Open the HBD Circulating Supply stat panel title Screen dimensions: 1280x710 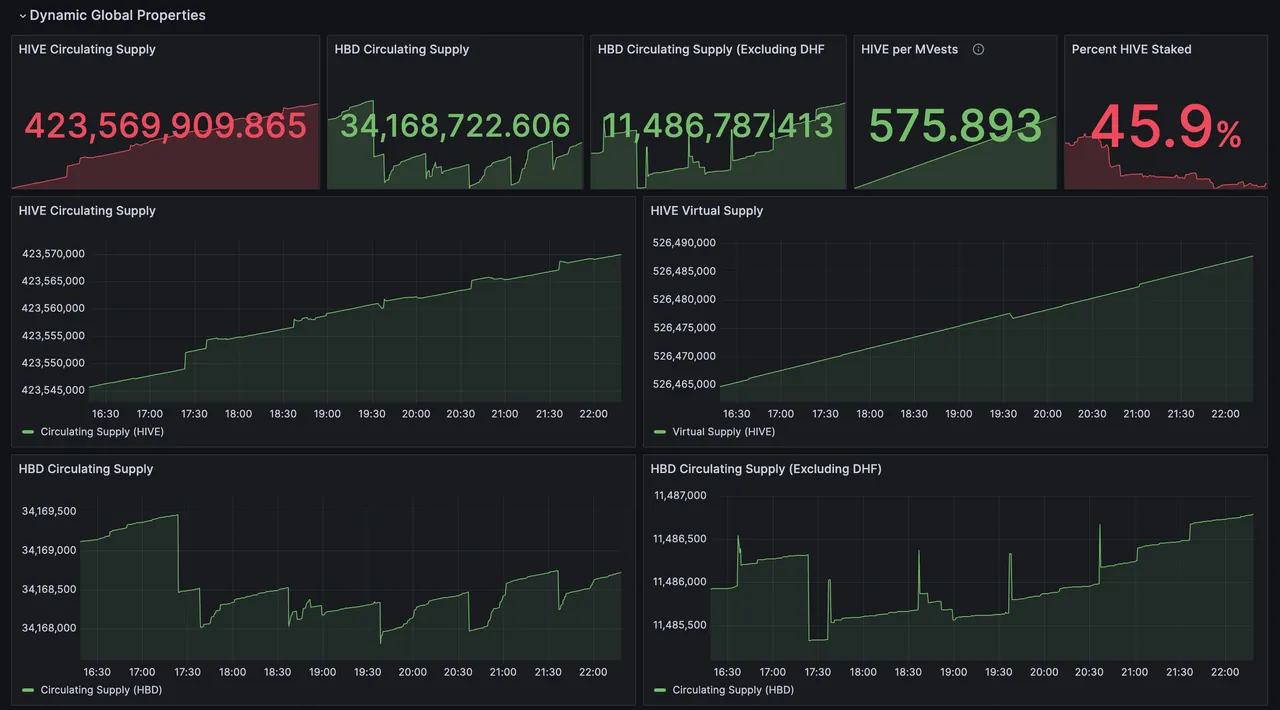[402, 49]
